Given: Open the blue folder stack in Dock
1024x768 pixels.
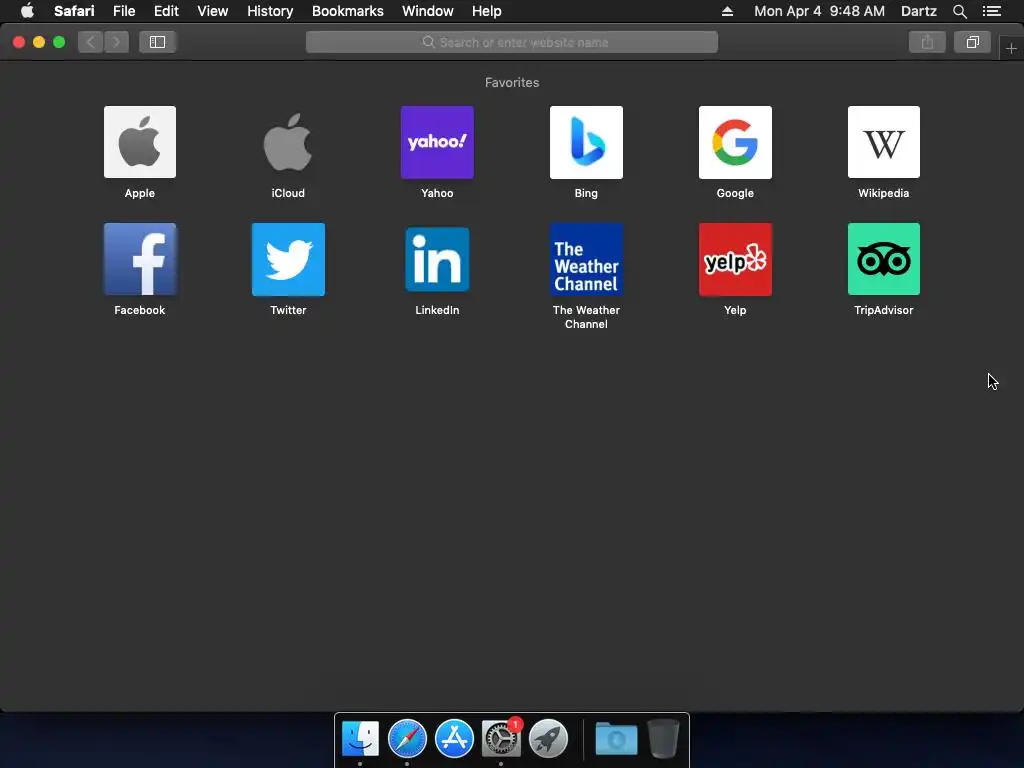Looking at the screenshot, I should click(616, 739).
